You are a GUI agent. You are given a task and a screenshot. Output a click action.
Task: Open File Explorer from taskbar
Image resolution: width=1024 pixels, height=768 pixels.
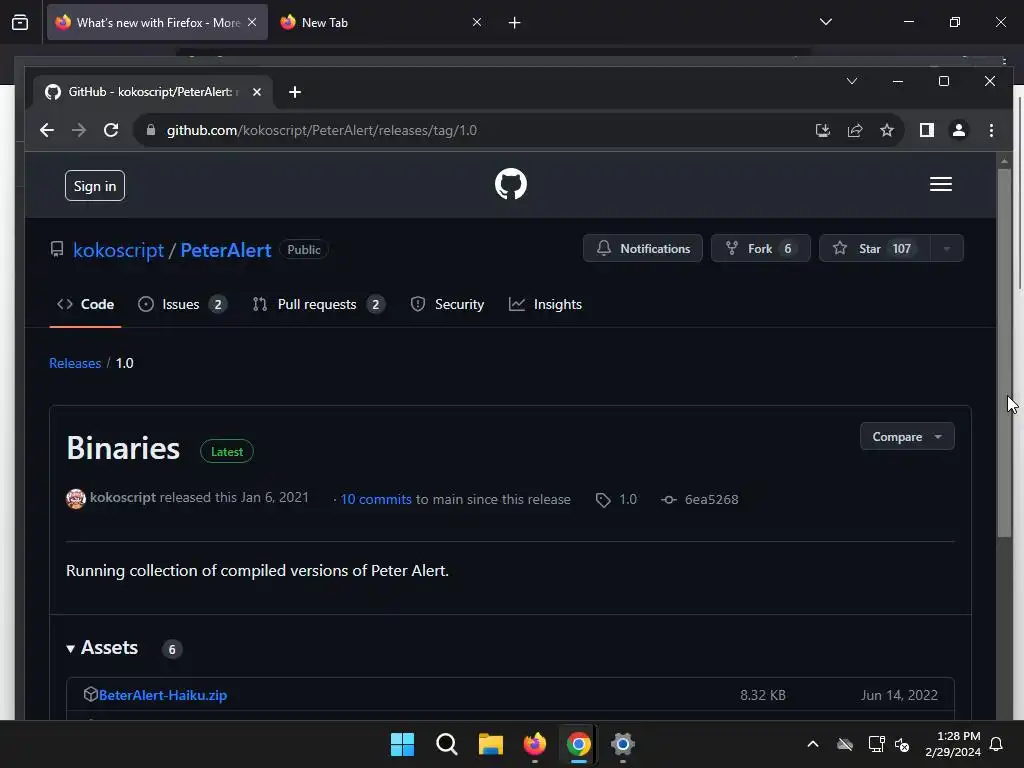point(490,744)
